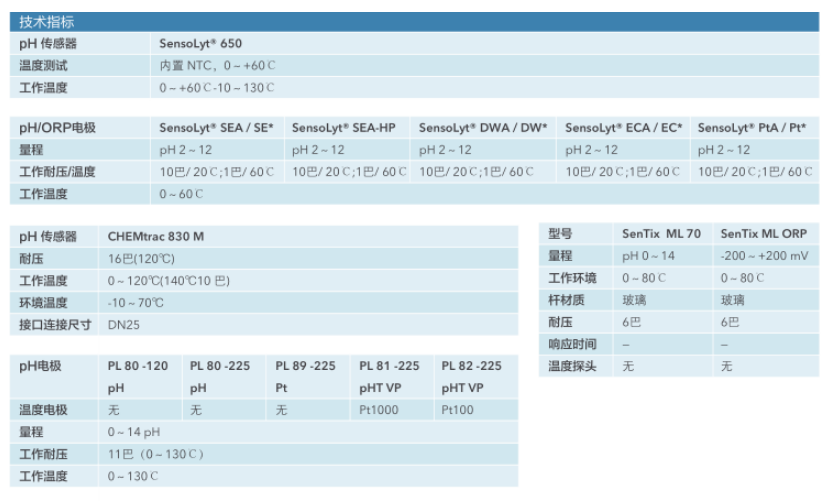Click the CHEMtrac 830 M cell
This screenshot has width=831, height=501.
click(155, 236)
